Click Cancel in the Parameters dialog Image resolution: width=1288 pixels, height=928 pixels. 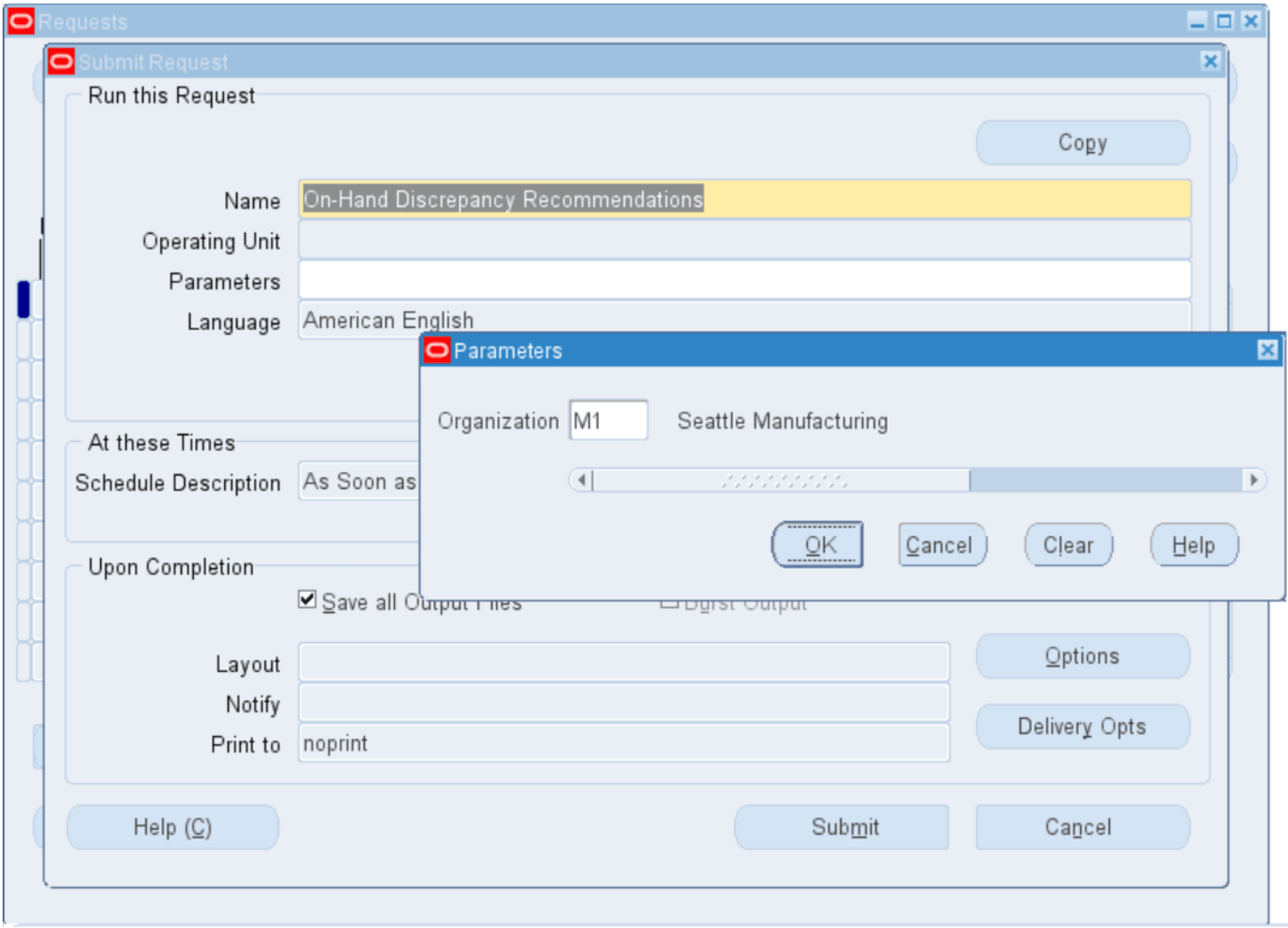[943, 545]
